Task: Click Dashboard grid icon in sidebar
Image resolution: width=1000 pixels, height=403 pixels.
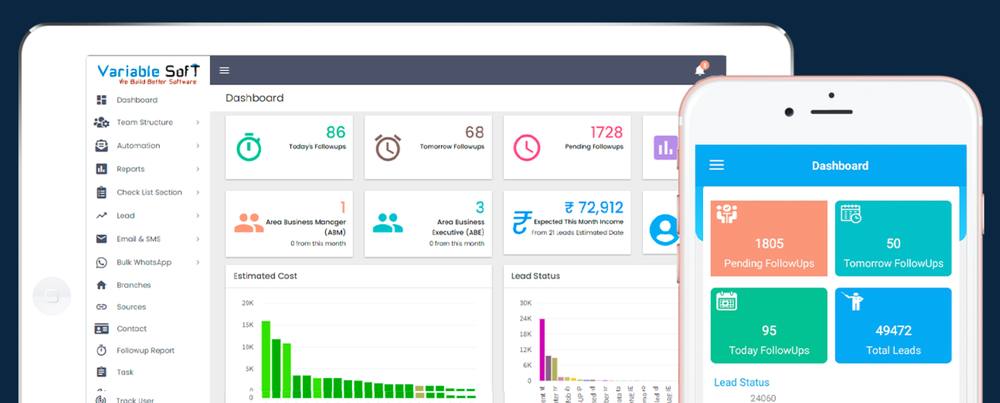Action: pos(101,100)
